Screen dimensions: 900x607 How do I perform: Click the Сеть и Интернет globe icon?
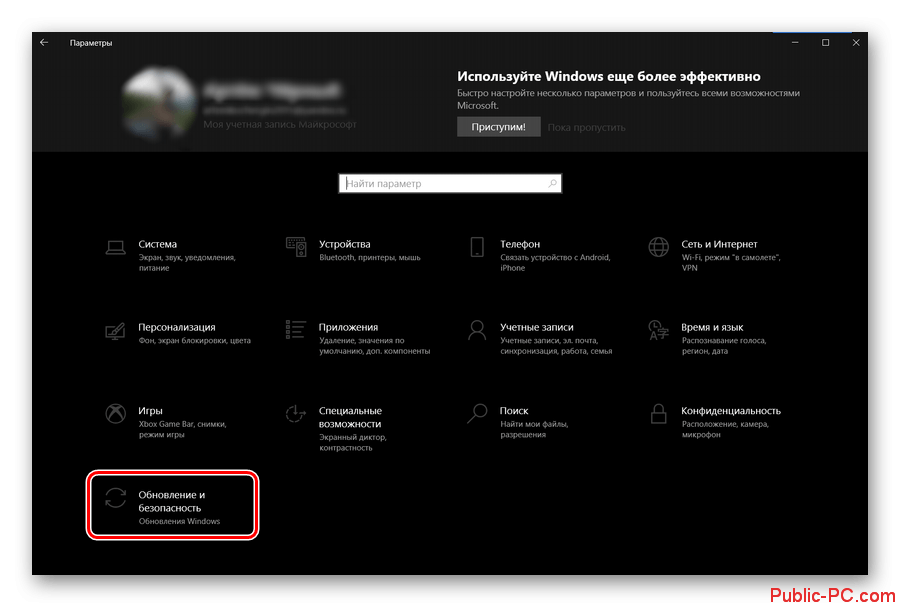[x=658, y=247]
